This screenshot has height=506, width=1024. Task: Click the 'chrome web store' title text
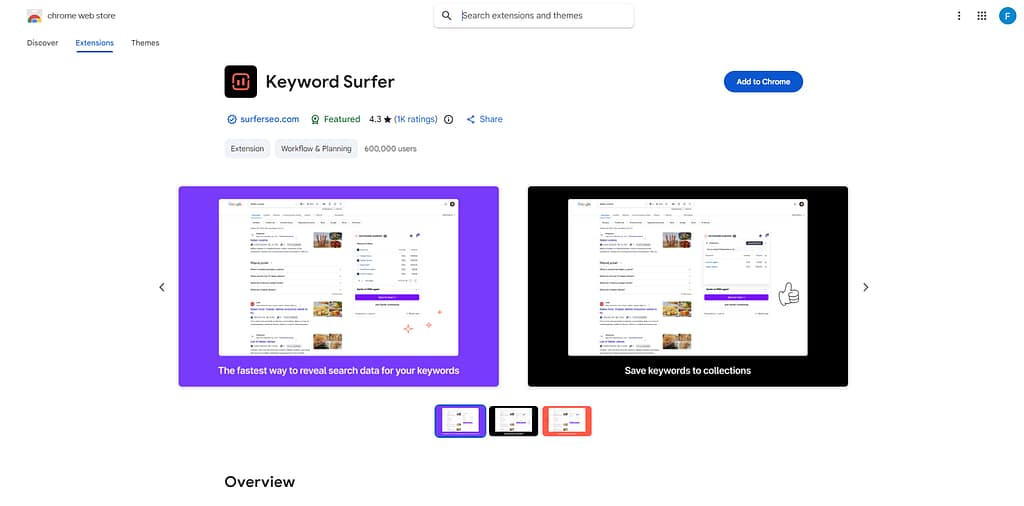tap(81, 16)
